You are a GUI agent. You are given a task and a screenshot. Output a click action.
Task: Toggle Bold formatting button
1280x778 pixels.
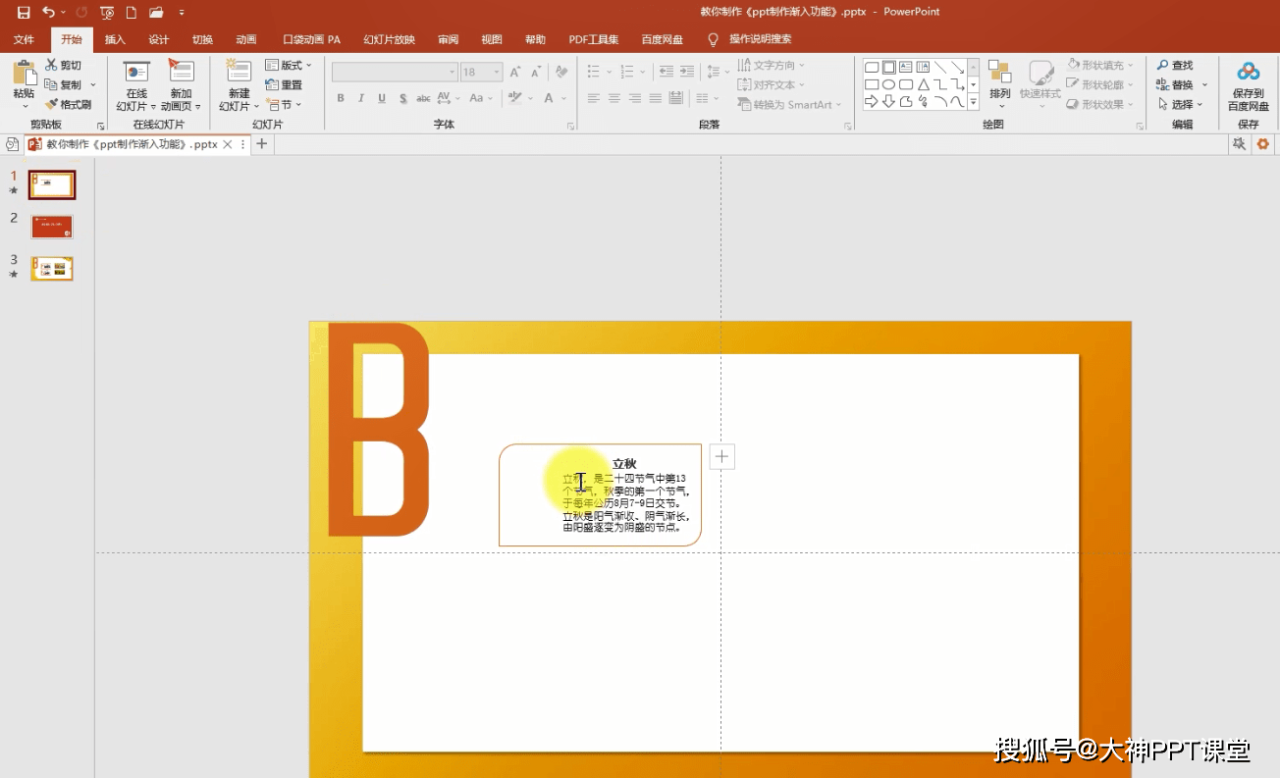340,98
